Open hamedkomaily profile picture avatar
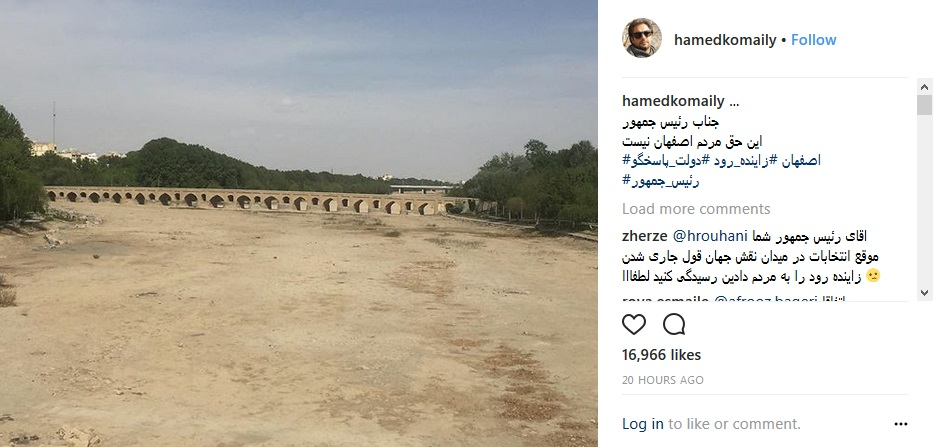This screenshot has width=933, height=447. pos(642,38)
